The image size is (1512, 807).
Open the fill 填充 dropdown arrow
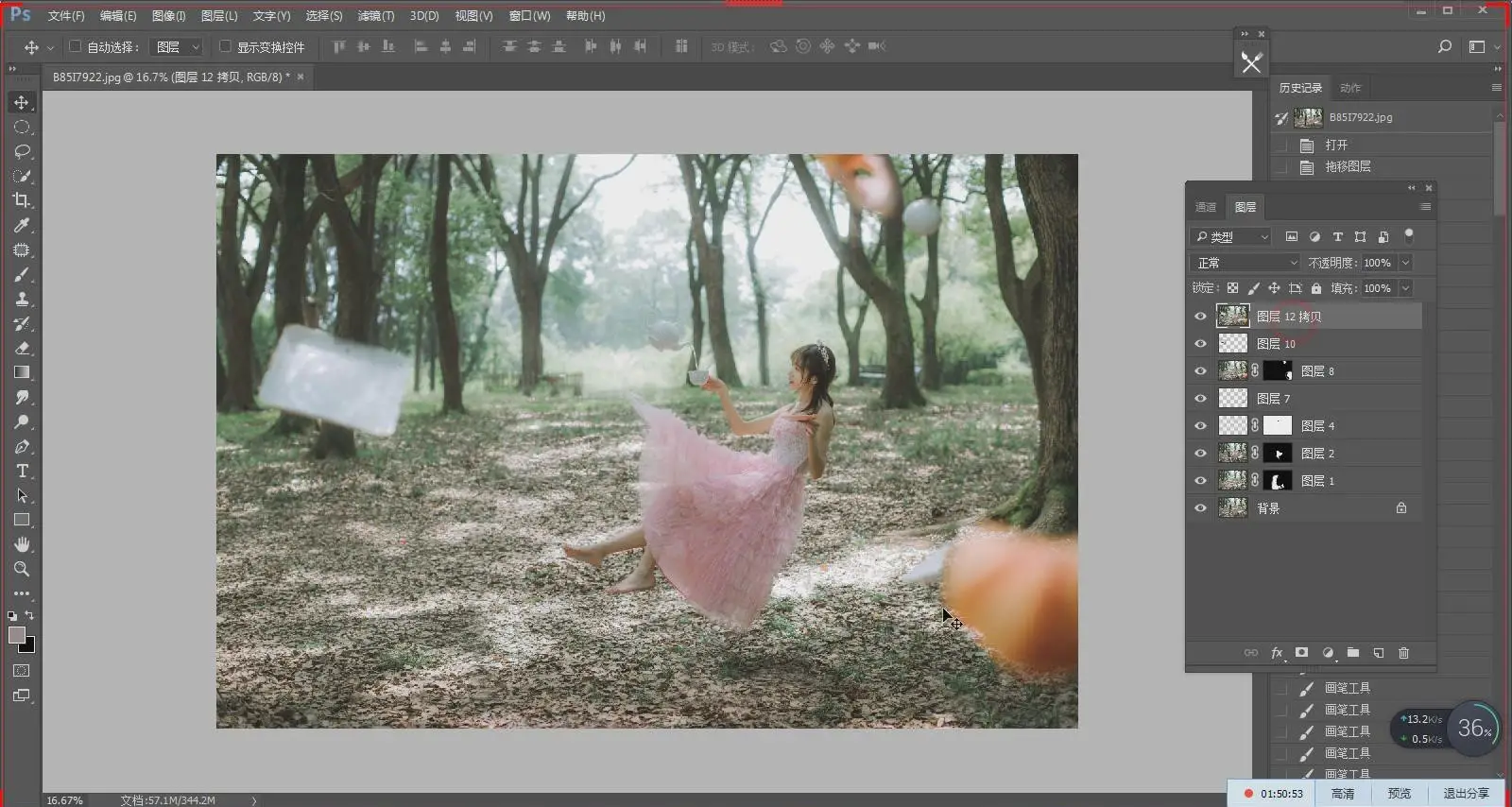tap(1406, 288)
